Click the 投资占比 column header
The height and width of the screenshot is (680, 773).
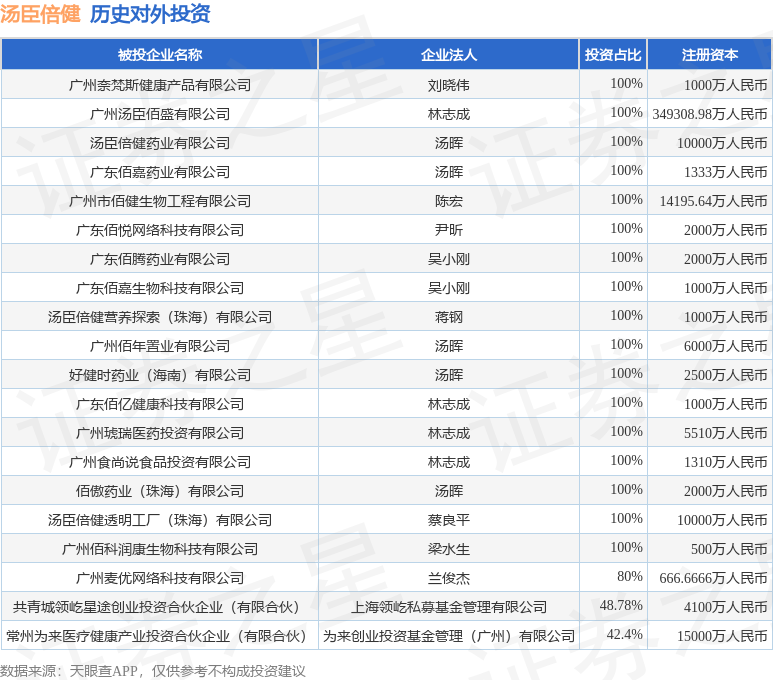coord(613,55)
